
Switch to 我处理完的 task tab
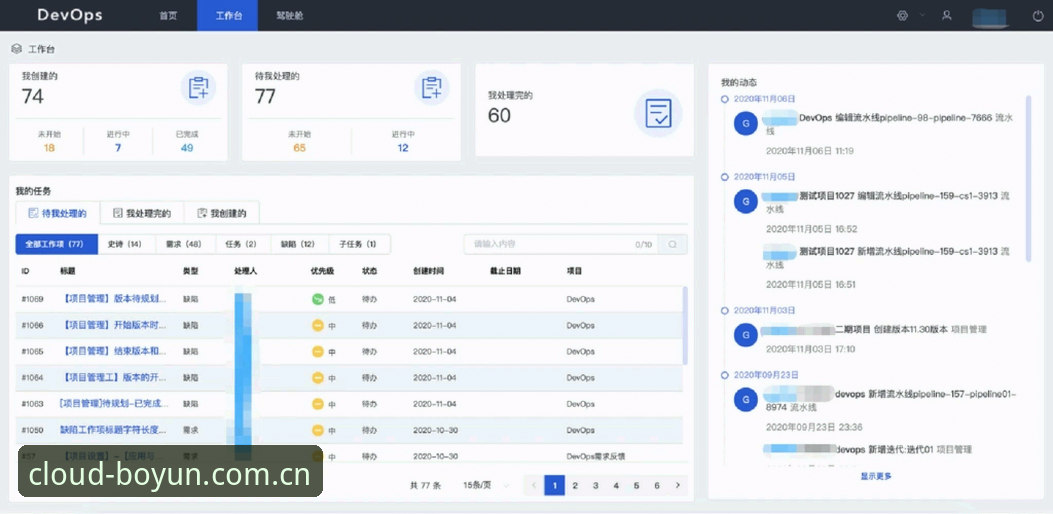[142, 213]
